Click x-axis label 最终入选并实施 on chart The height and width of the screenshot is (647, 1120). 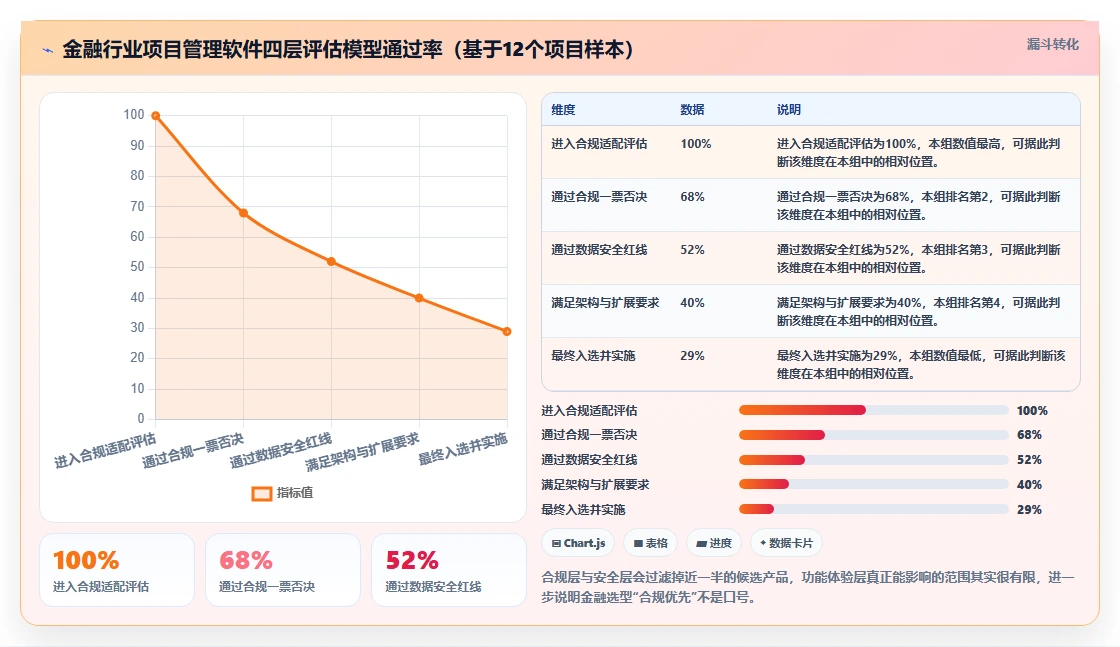pyautogui.click(x=463, y=449)
